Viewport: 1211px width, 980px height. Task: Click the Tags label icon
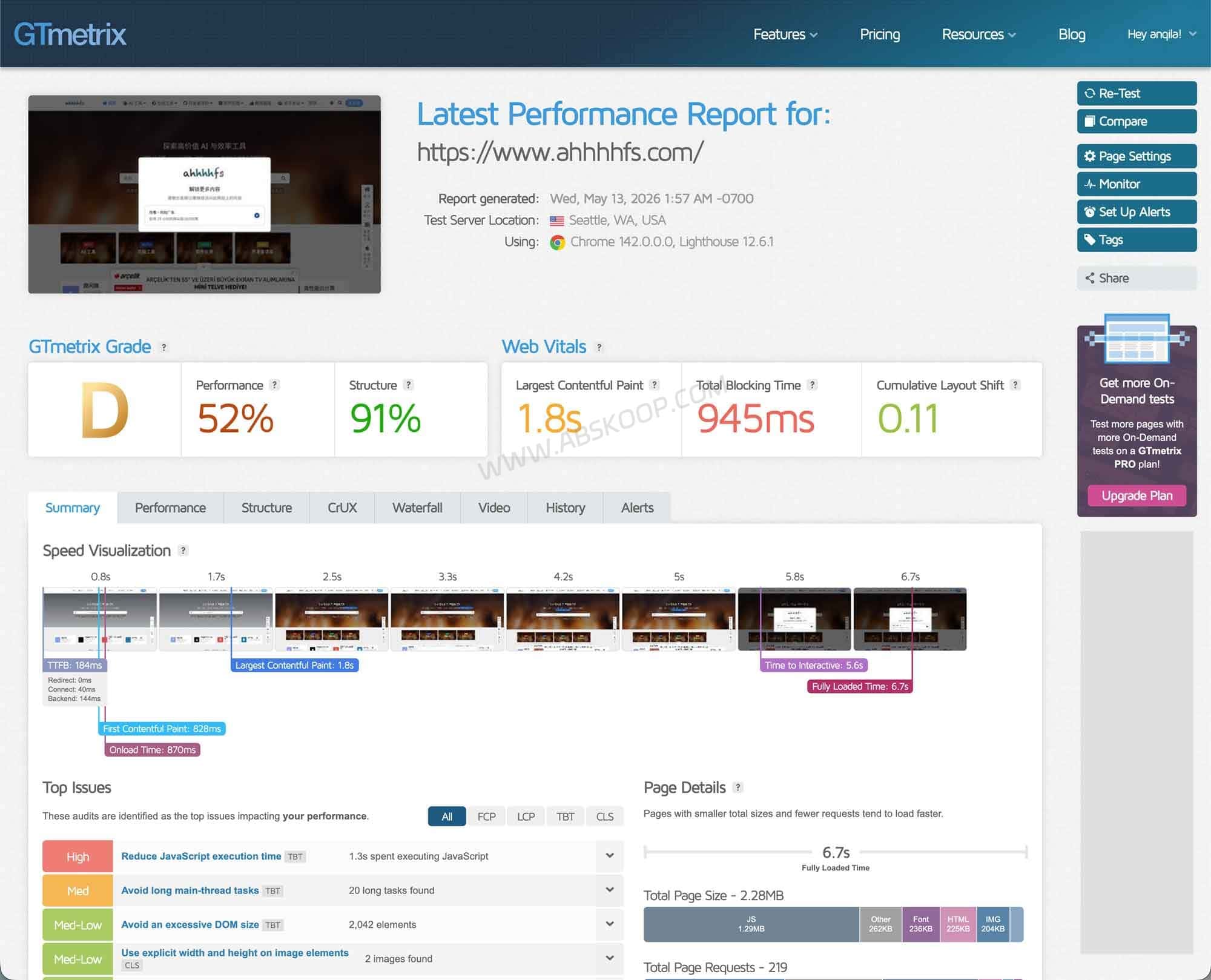(1089, 240)
